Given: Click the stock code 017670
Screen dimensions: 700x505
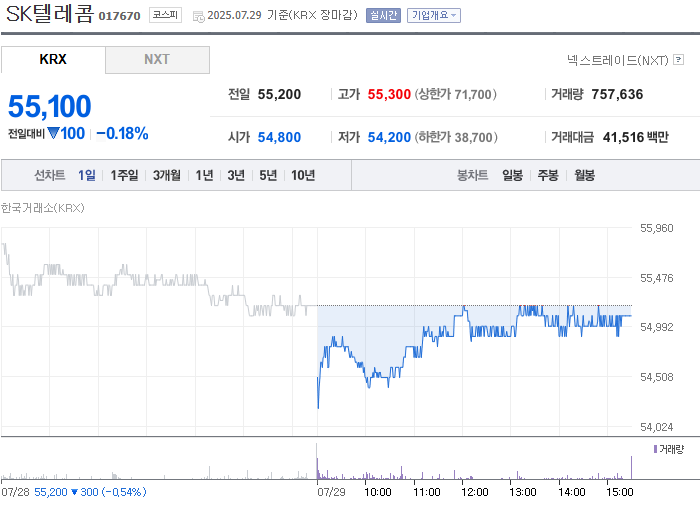Looking at the screenshot, I should click(x=119, y=16).
